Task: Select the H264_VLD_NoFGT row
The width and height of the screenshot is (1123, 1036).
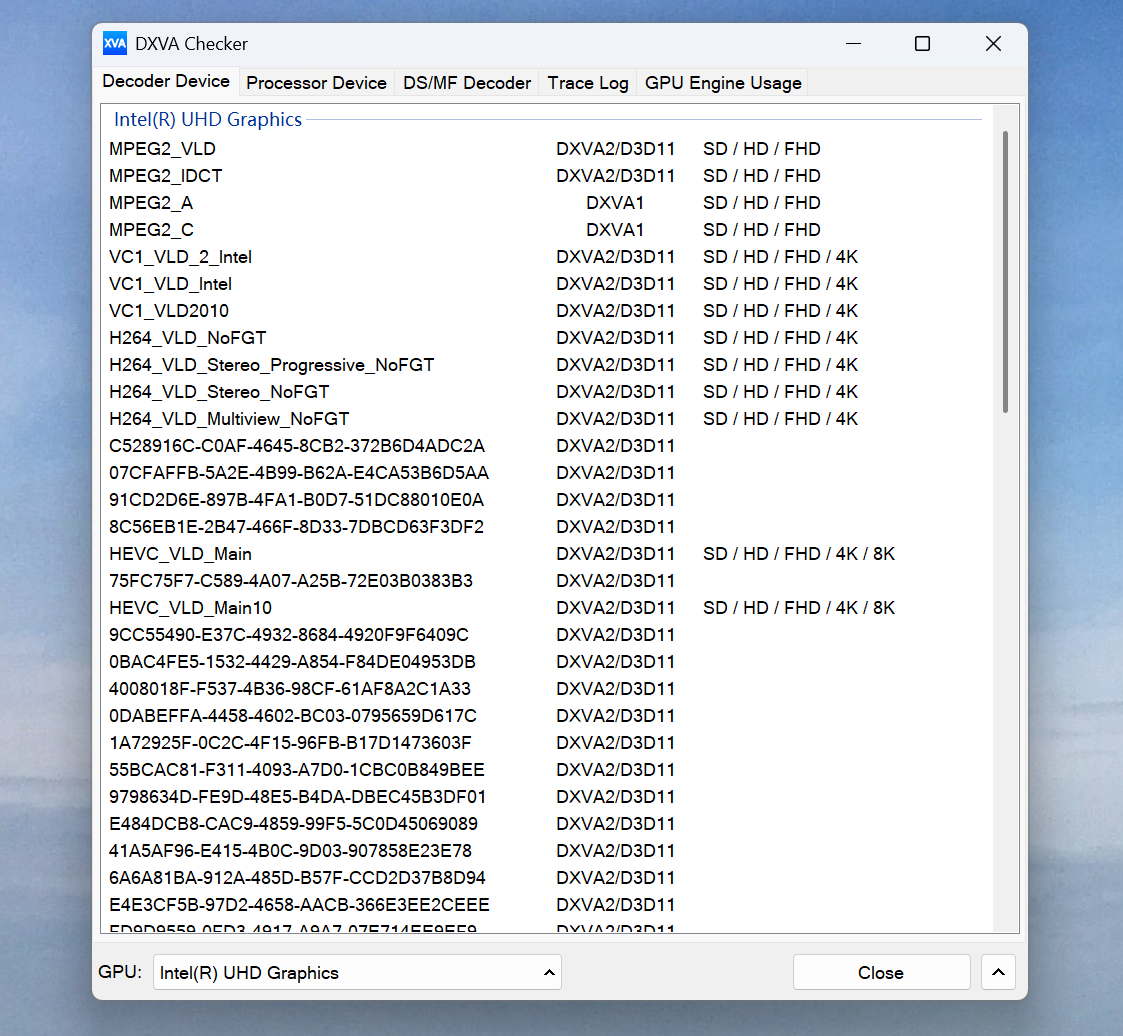Action: [546, 338]
